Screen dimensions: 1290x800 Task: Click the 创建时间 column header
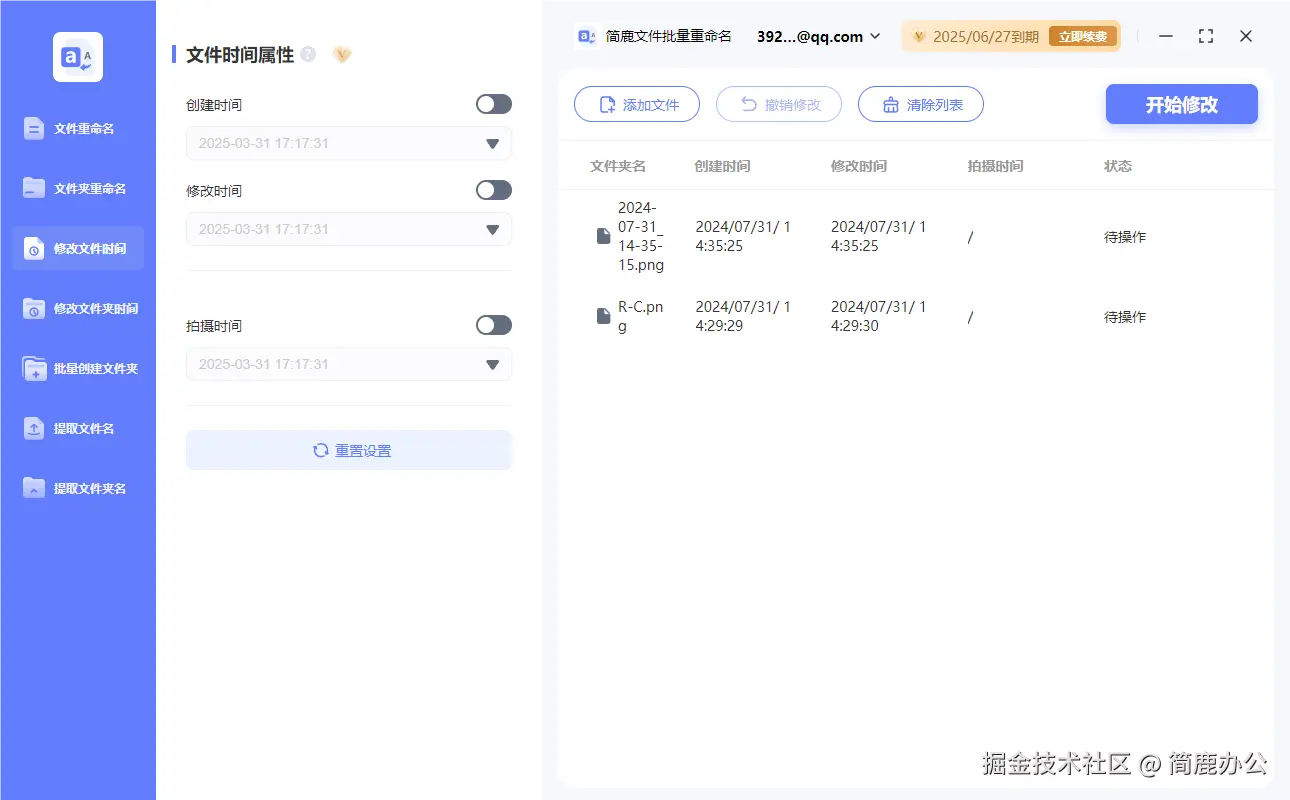click(723, 166)
